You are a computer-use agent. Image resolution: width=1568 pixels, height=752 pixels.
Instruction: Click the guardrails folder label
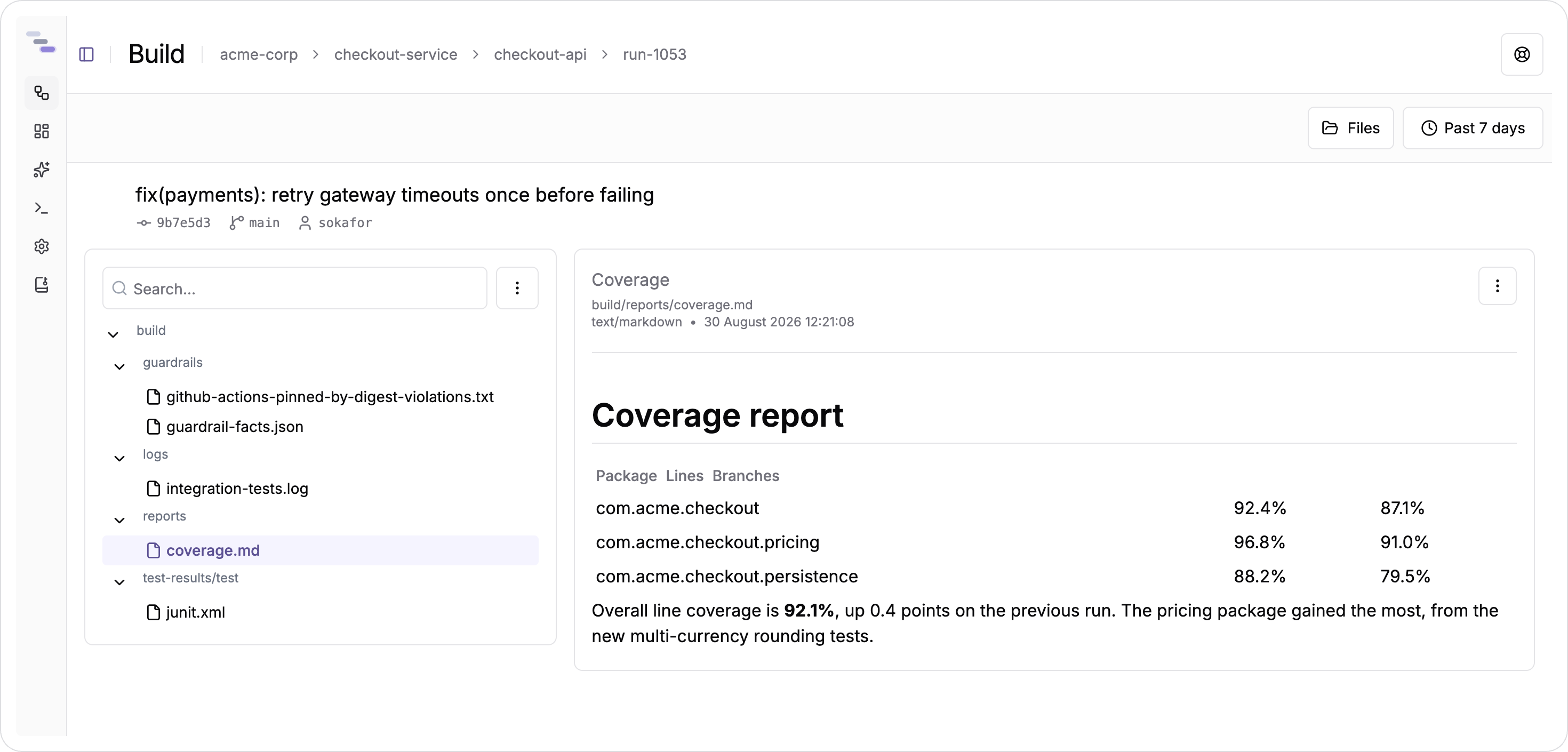pos(173,363)
